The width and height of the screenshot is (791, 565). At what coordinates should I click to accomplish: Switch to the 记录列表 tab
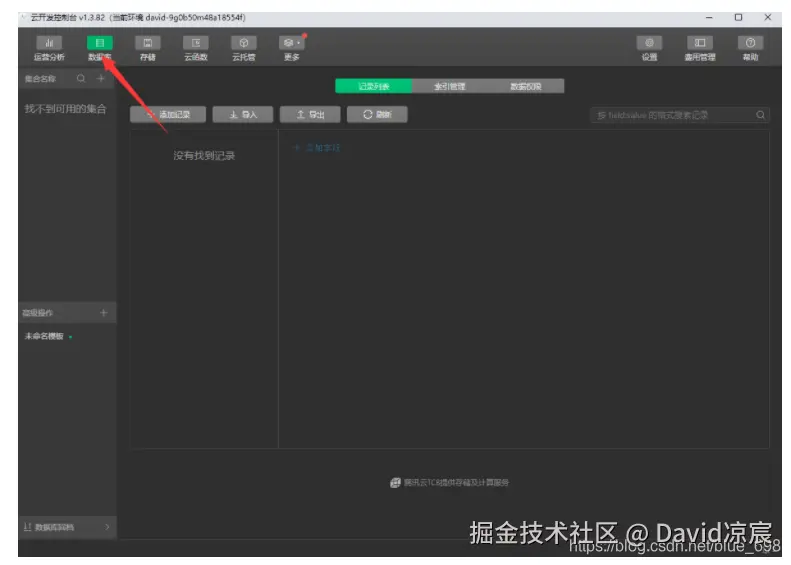coord(373,86)
